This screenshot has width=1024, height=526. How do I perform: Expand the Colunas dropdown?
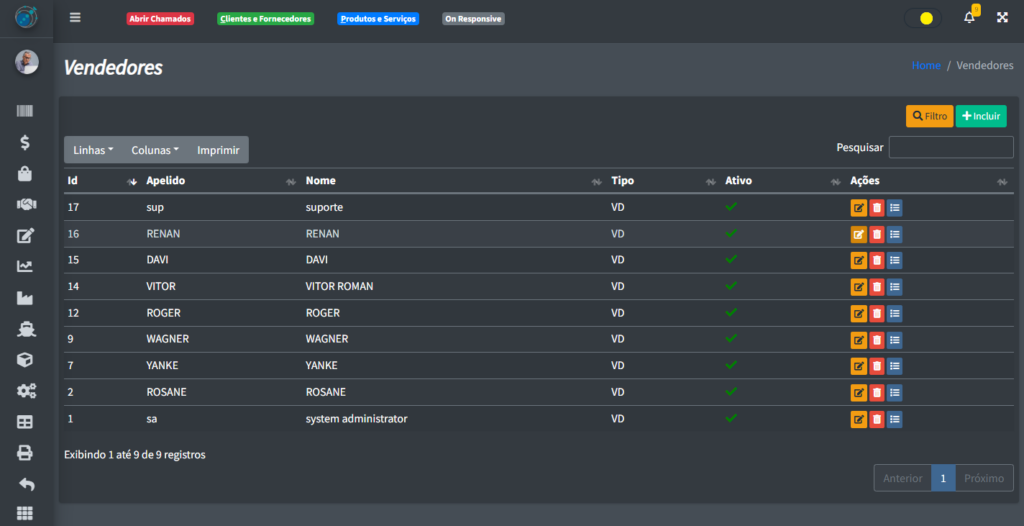[155, 150]
